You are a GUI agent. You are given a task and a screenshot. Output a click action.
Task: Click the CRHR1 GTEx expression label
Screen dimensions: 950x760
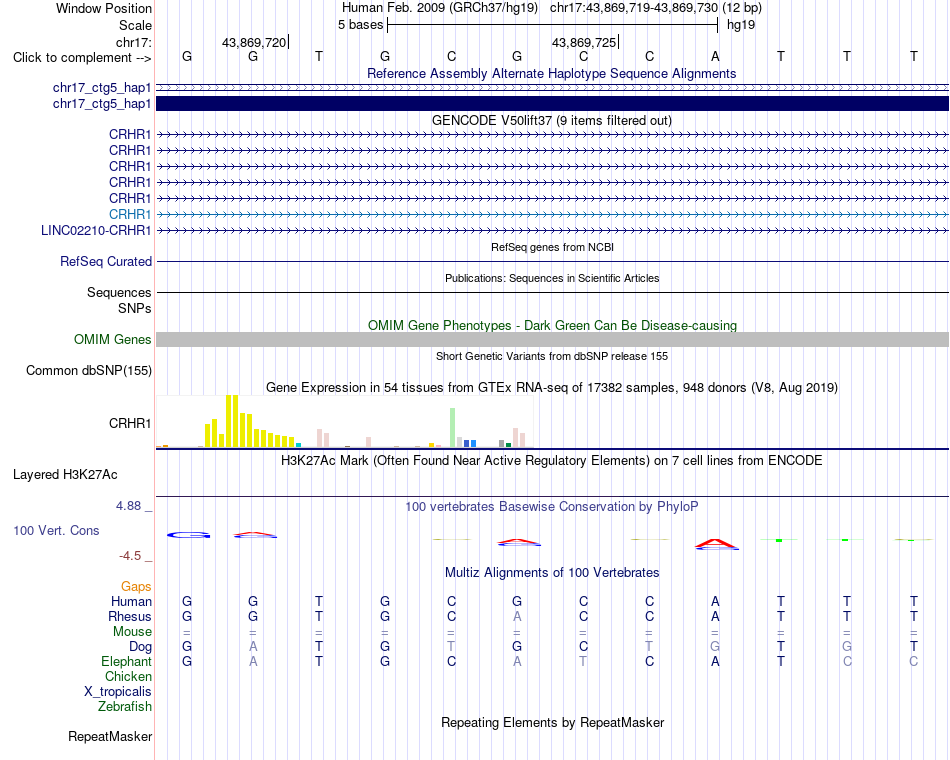[130, 423]
